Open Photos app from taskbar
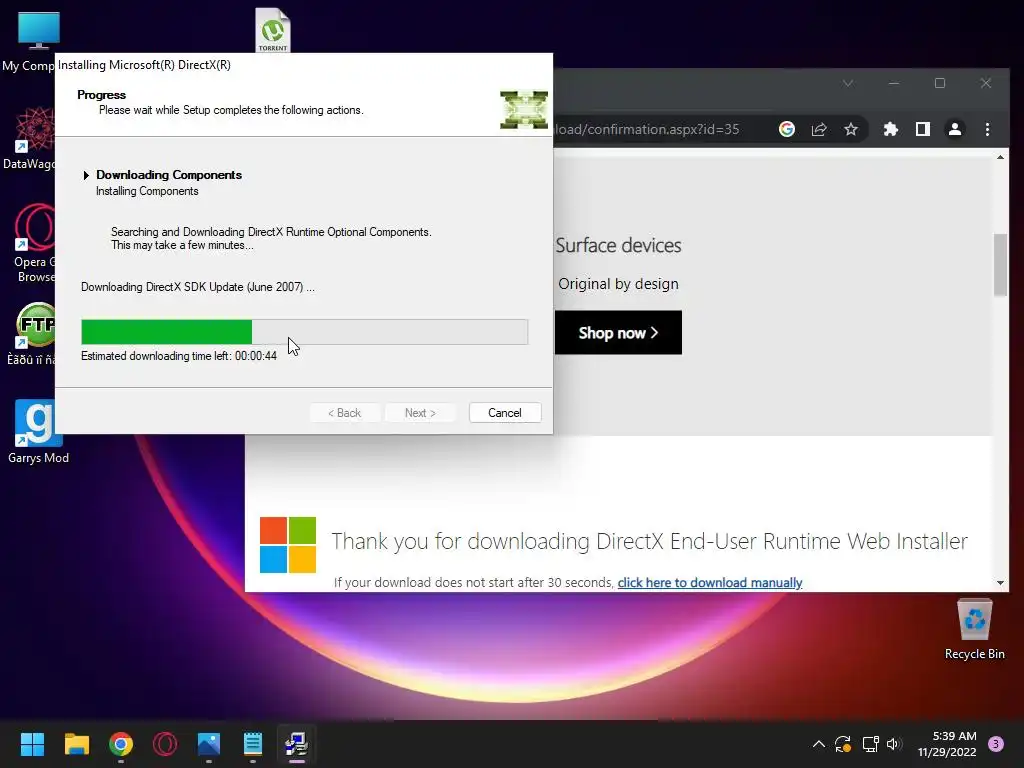Image resolution: width=1024 pixels, height=768 pixels. coord(209,744)
